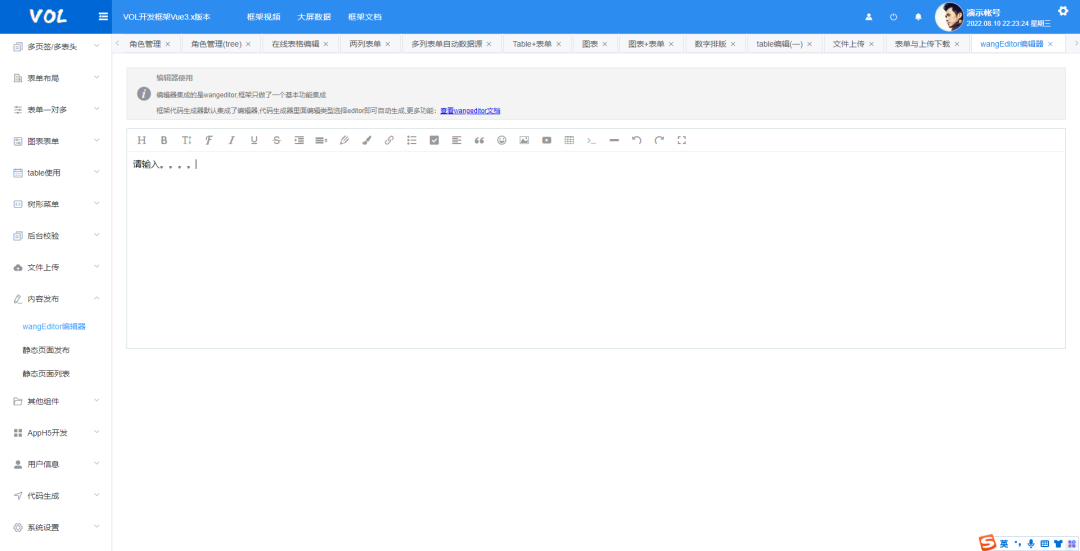Close the Table+表单 tab
This screenshot has height=551, width=1080.
tap(559, 44)
